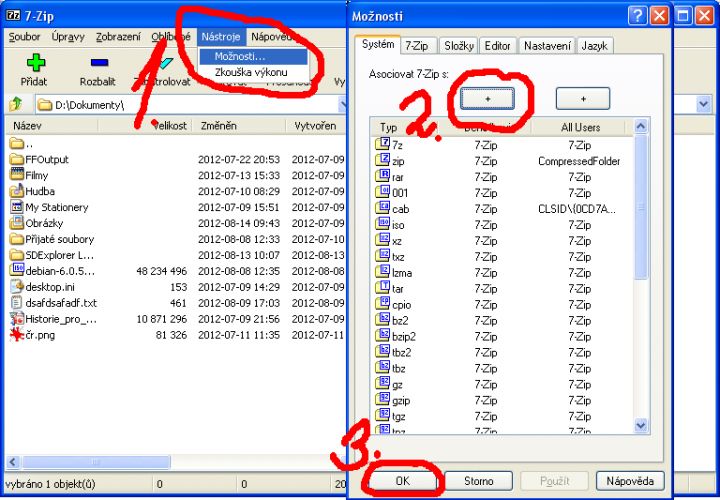This screenshot has width=720, height=500.
Task: Click the 001 file type icon
Action: [x=382, y=193]
